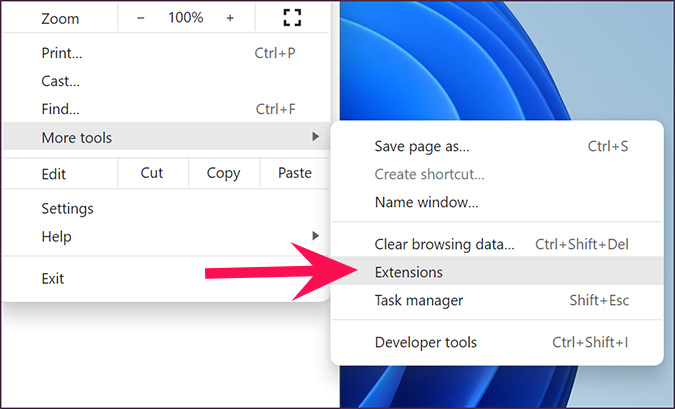Decrease zoom with the minus button

coord(140,18)
